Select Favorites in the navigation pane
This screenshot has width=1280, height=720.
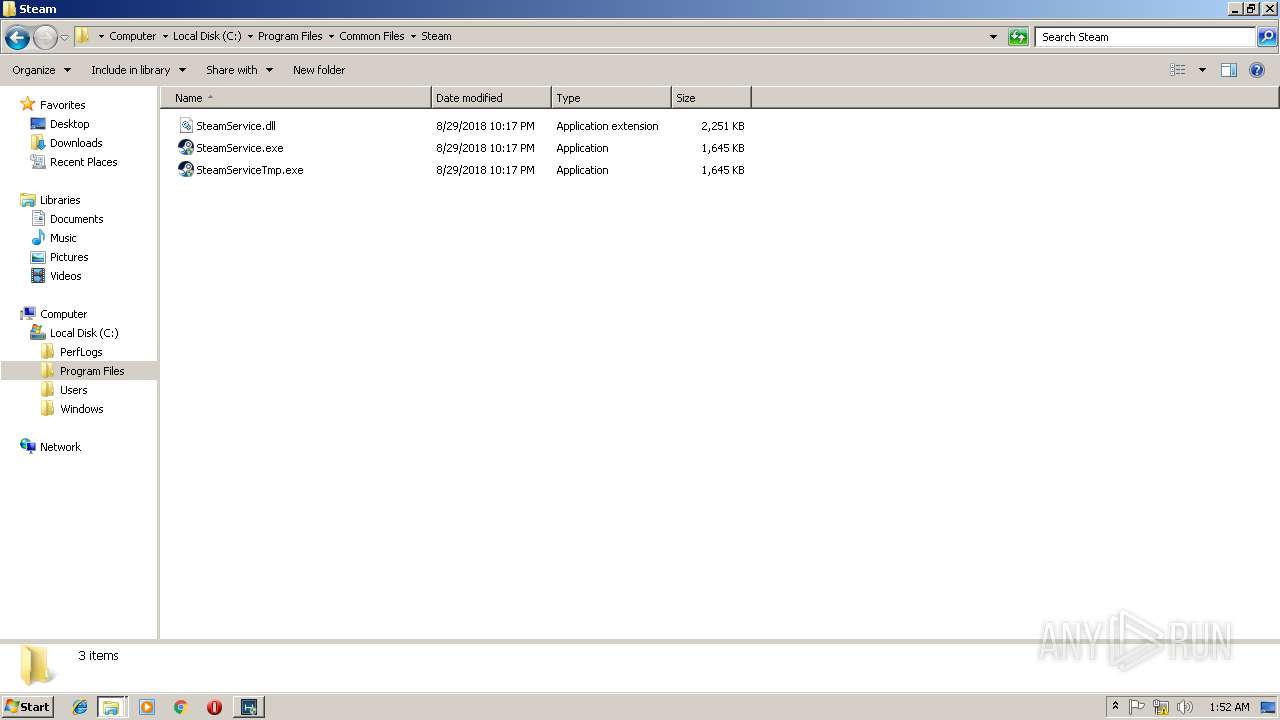[62, 105]
